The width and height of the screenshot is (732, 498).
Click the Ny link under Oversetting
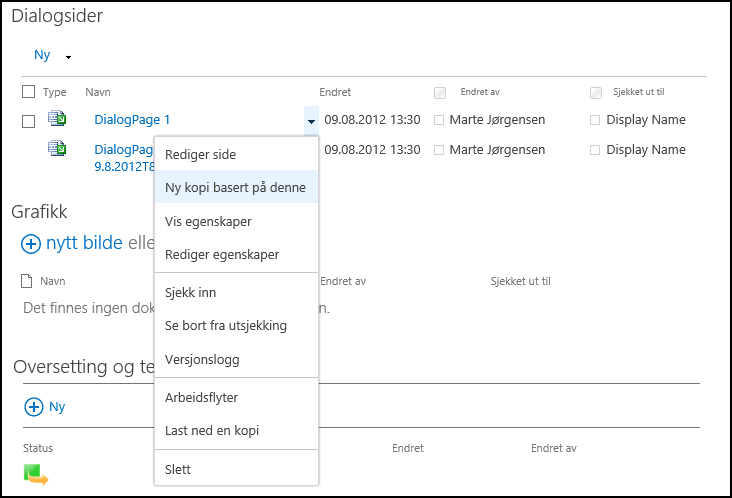[57, 407]
